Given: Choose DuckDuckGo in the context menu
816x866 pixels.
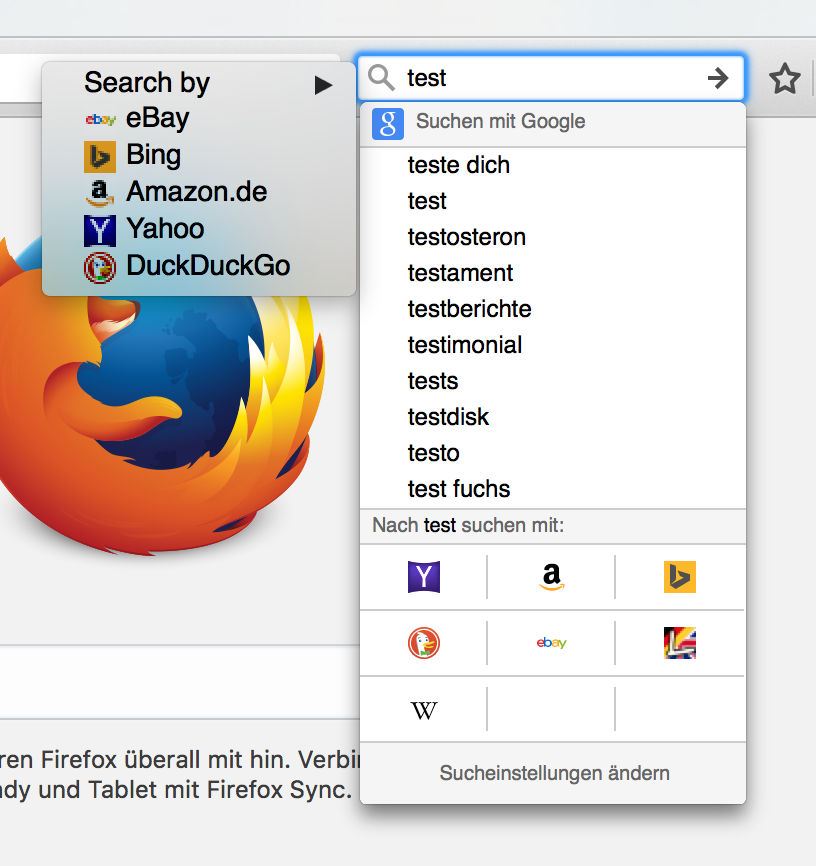Looking at the screenshot, I should point(199,266).
